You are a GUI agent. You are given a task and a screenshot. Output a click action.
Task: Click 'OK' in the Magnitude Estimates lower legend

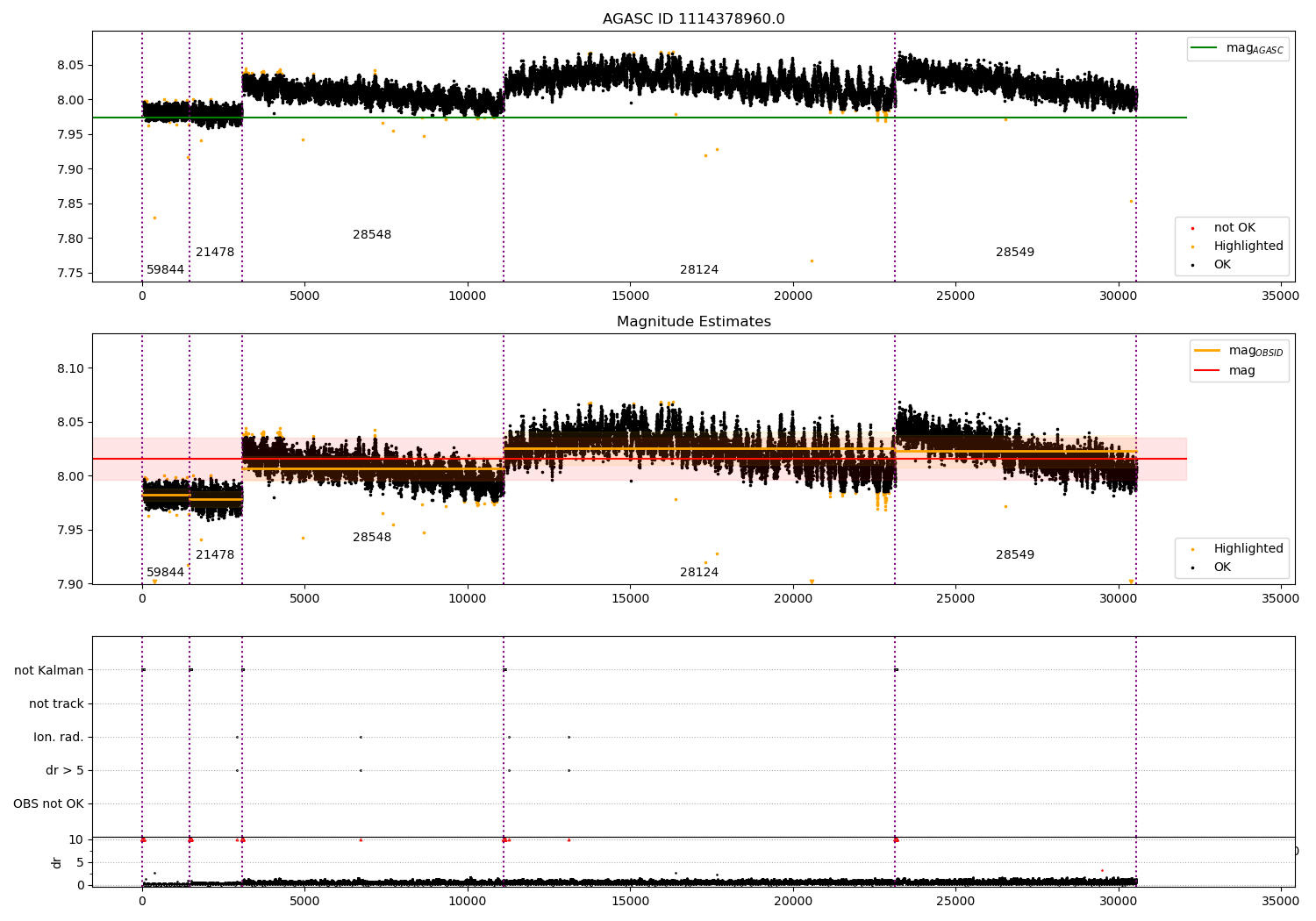click(1222, 568)
